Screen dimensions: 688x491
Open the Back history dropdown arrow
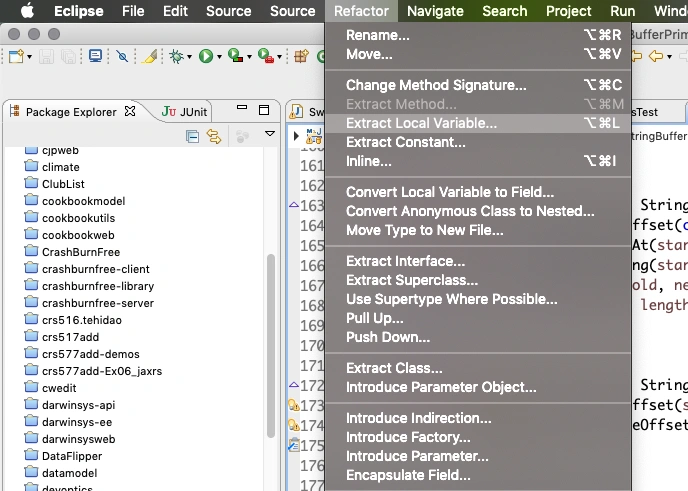(669, 57)
